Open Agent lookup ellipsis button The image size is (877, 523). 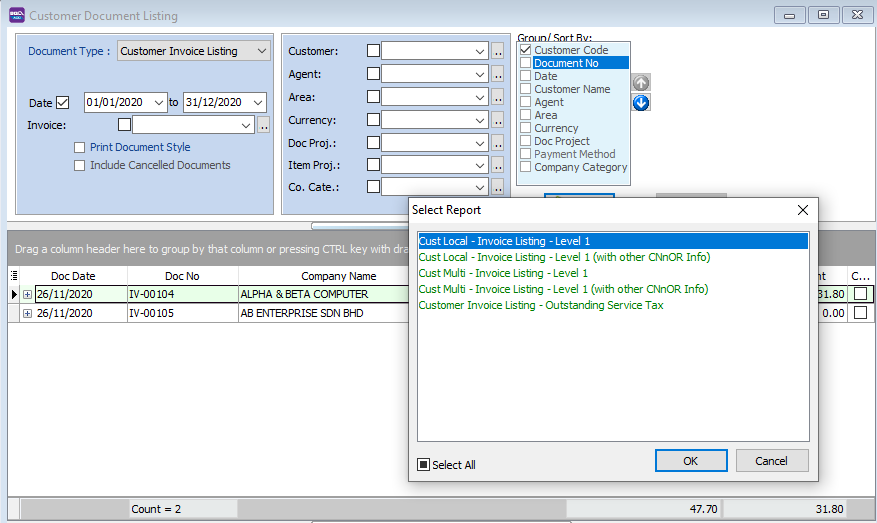[497, 74]
